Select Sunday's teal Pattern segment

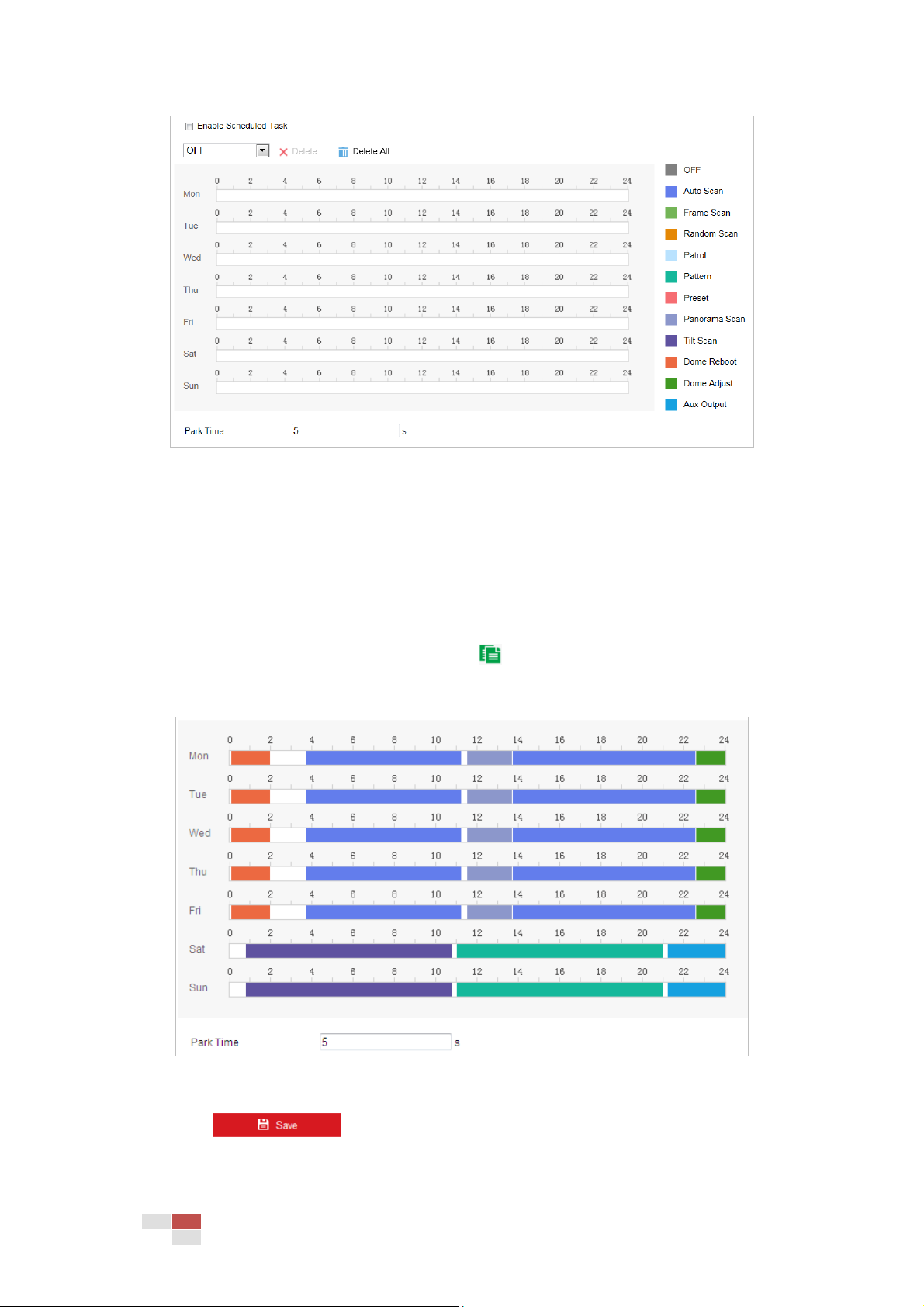(559, 990)
